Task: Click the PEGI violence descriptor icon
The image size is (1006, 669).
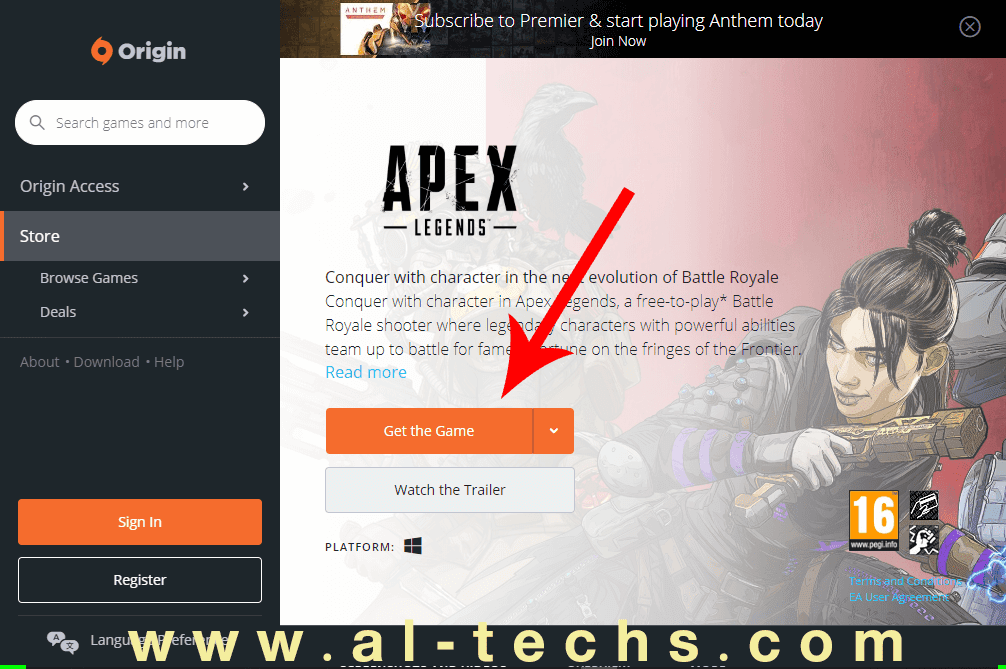Action: click(924, 539)
